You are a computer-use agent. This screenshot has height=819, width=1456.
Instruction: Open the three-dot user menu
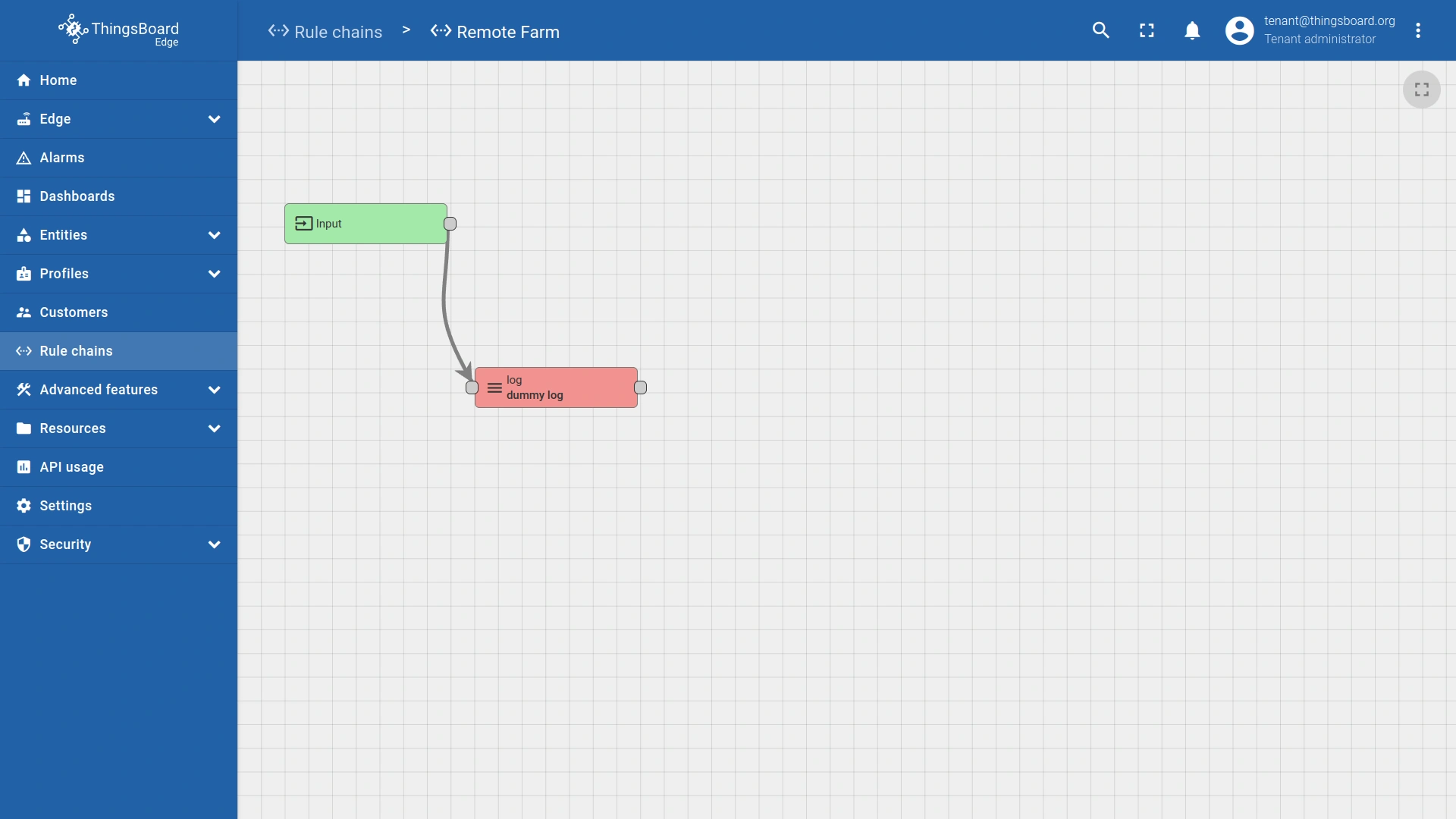coord(1417,30)
